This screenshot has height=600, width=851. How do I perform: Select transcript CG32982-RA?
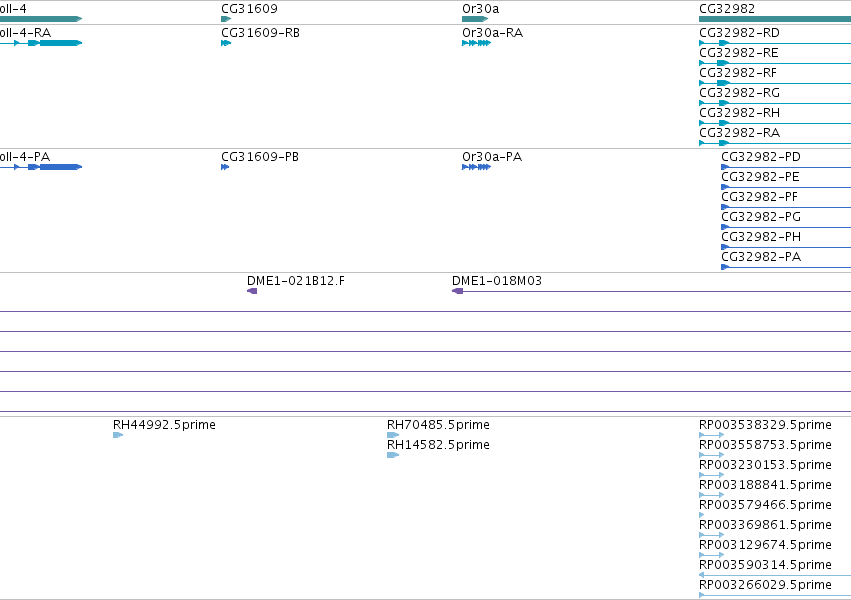click(x=739, y=133)
